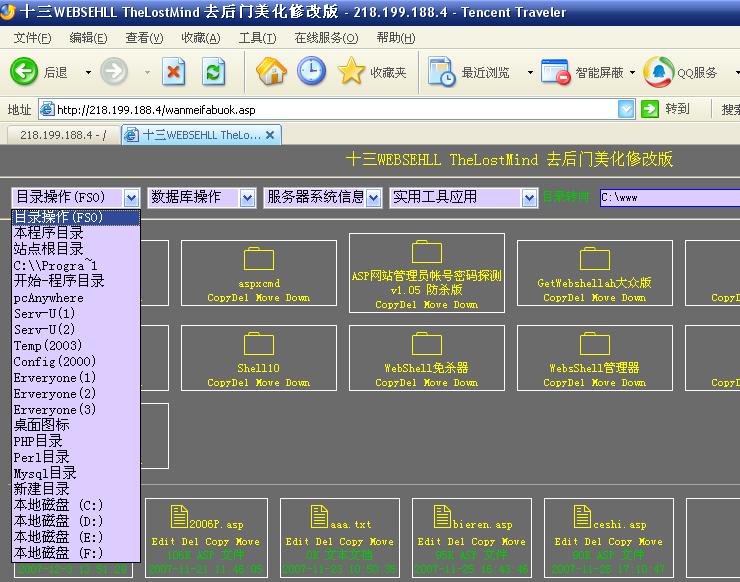Viewport: 740px width, 582px height.
Task: Close the 十三WEBSEHLL browser tab
Action: [270, 135]
